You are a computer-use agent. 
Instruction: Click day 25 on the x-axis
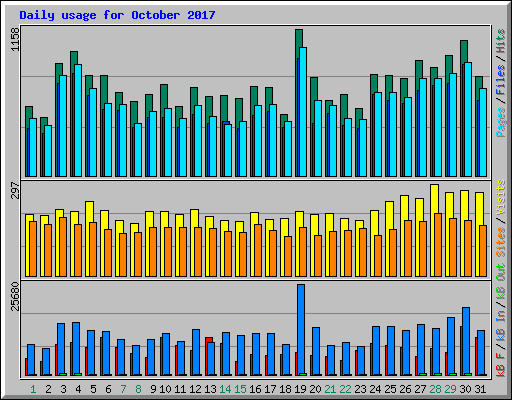390,389
